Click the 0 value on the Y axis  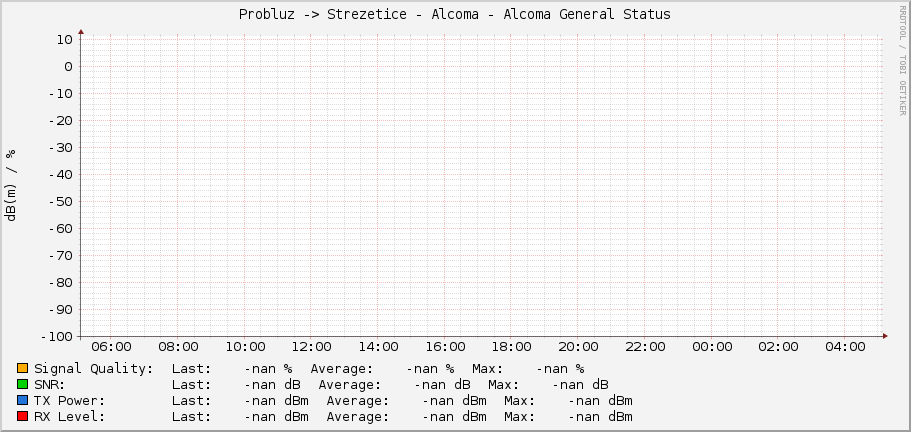[69, 67]
